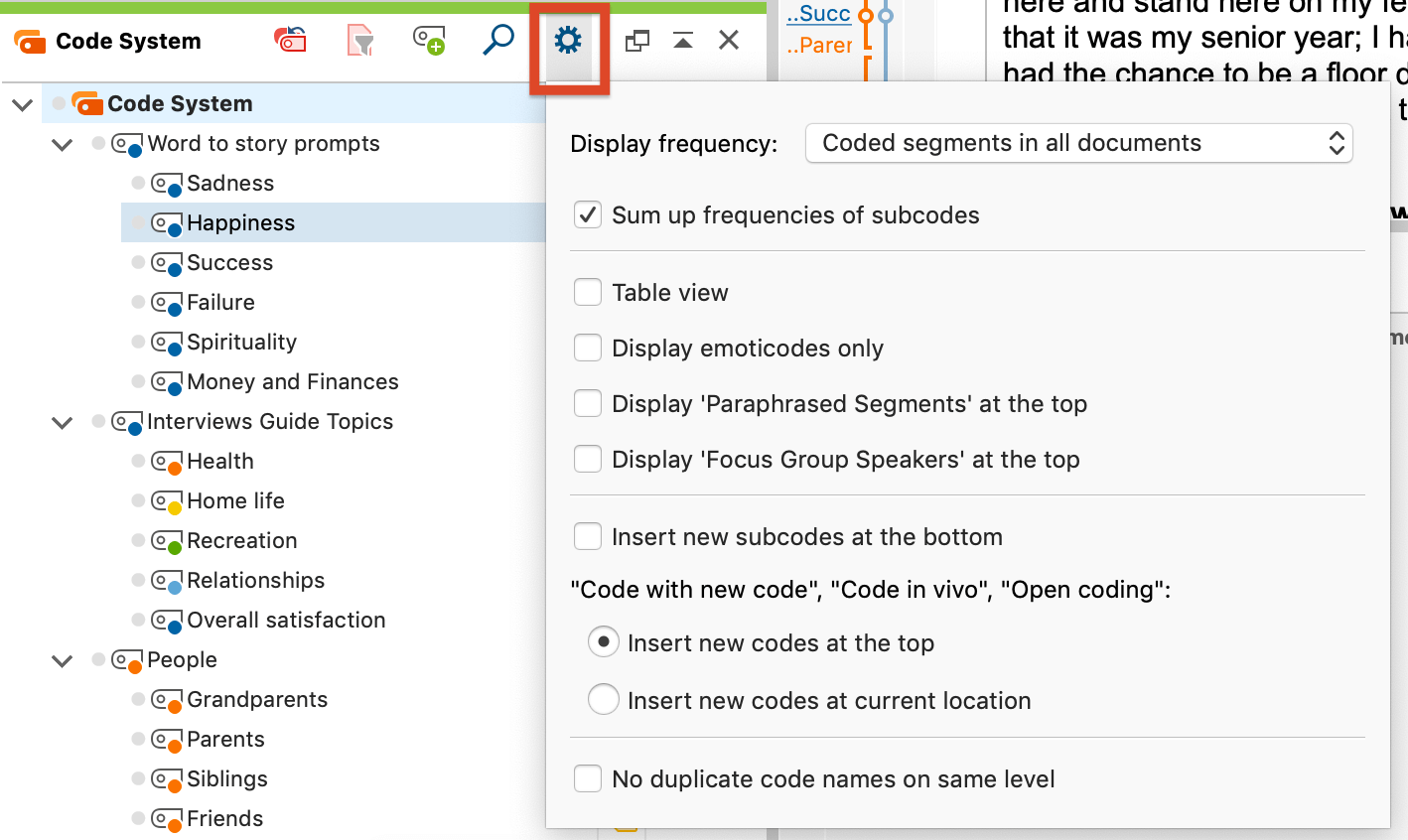1408x840 pixels.
Task: Click the New code icon with green plus
Action: tap(429, 41)
